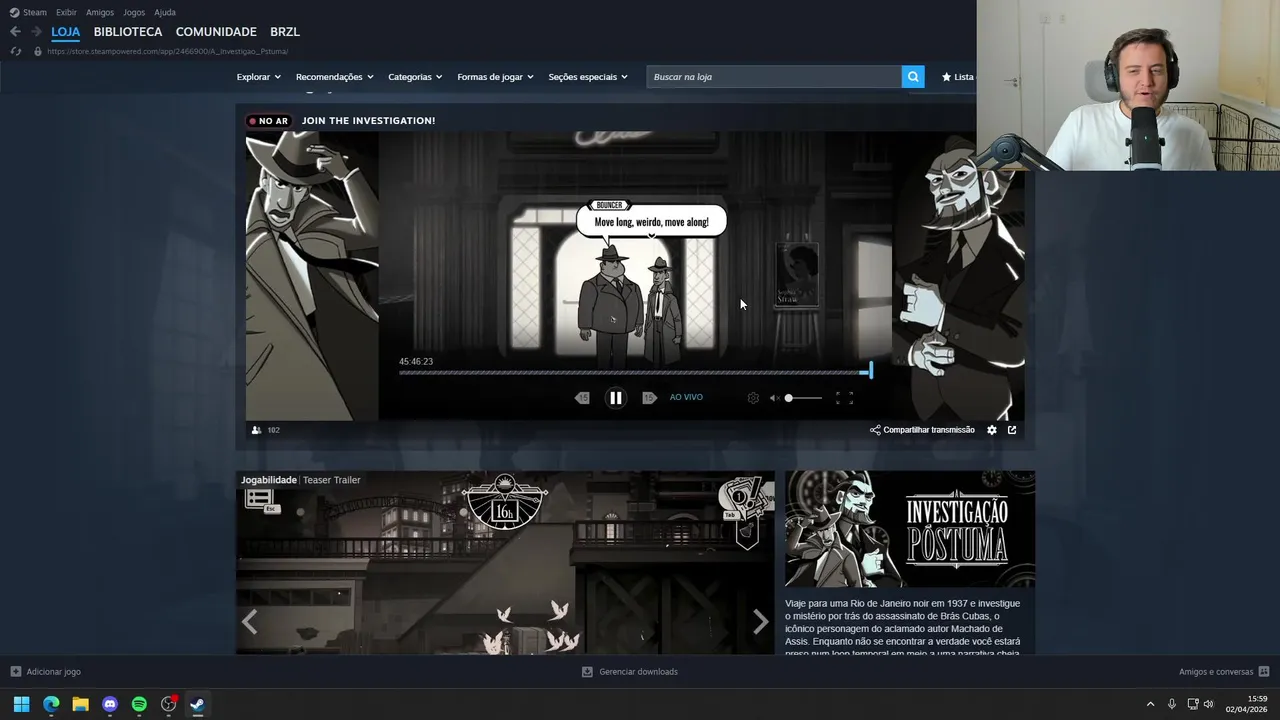The height and width of the screenshot is (720, 1280).
Task: Open the Exibir menu
Action: (x=66, y=12)
